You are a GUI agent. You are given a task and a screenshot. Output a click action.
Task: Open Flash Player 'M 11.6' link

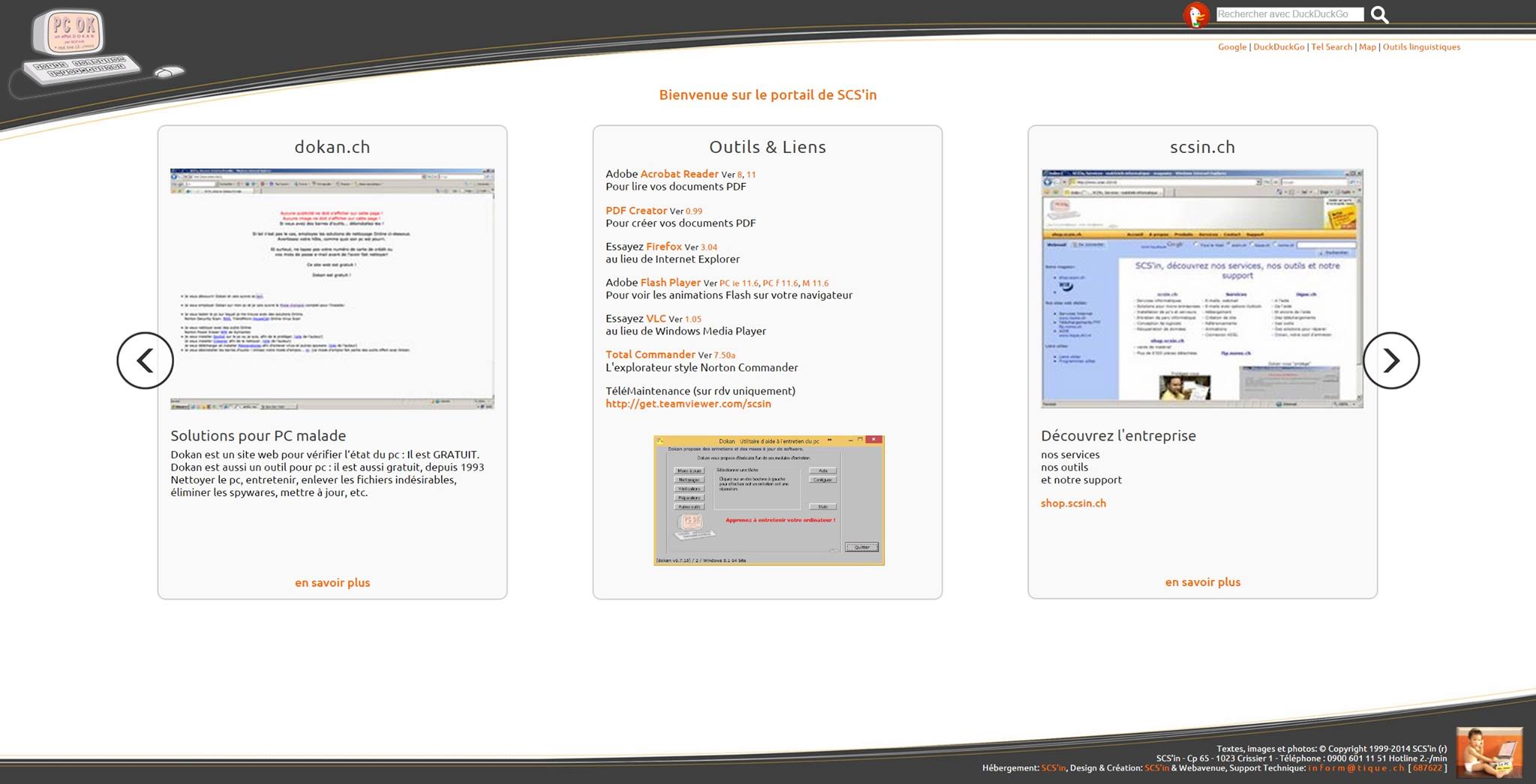815,283
